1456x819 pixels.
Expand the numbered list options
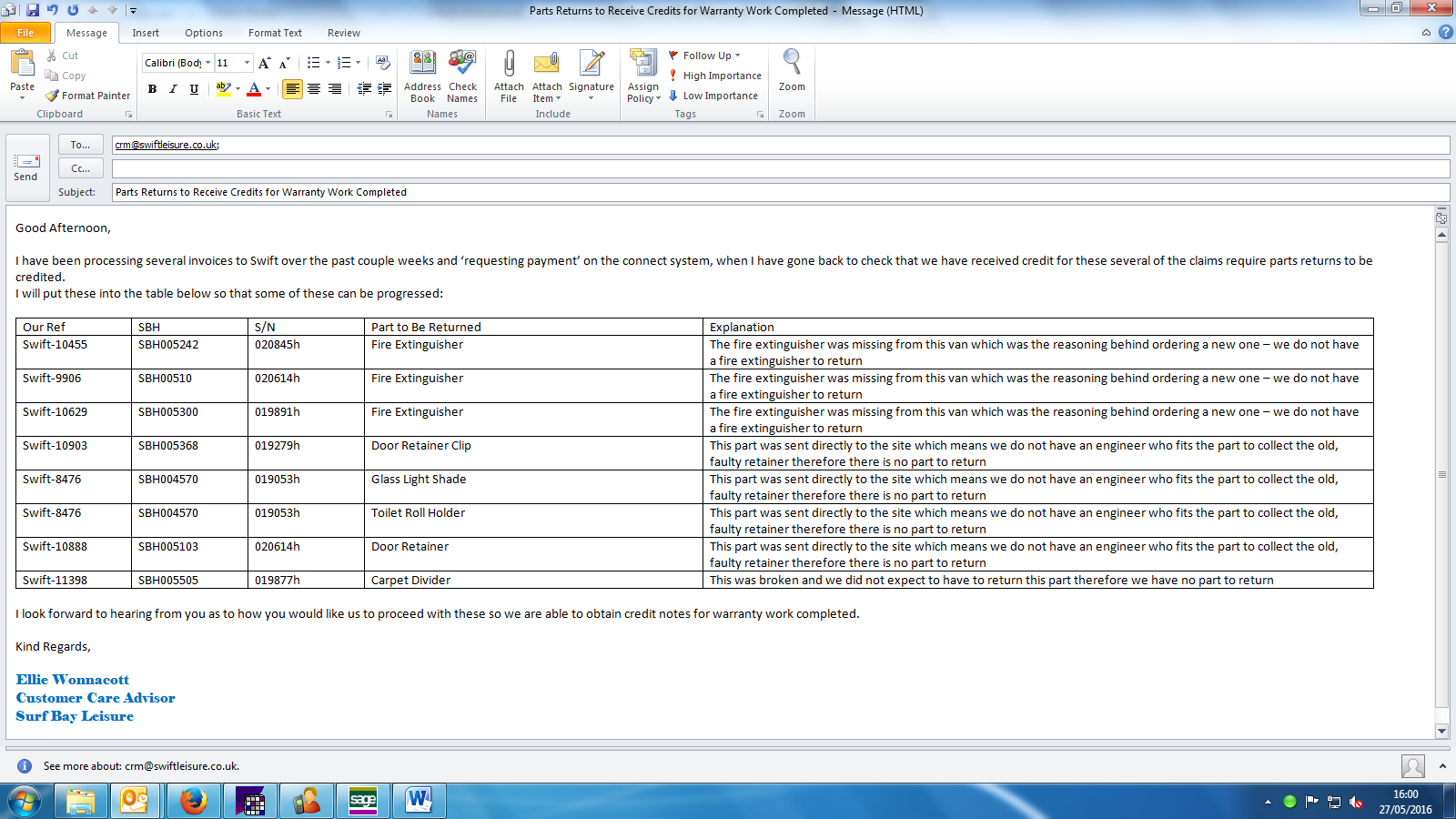pyautogui.click(x=358, y=63)
